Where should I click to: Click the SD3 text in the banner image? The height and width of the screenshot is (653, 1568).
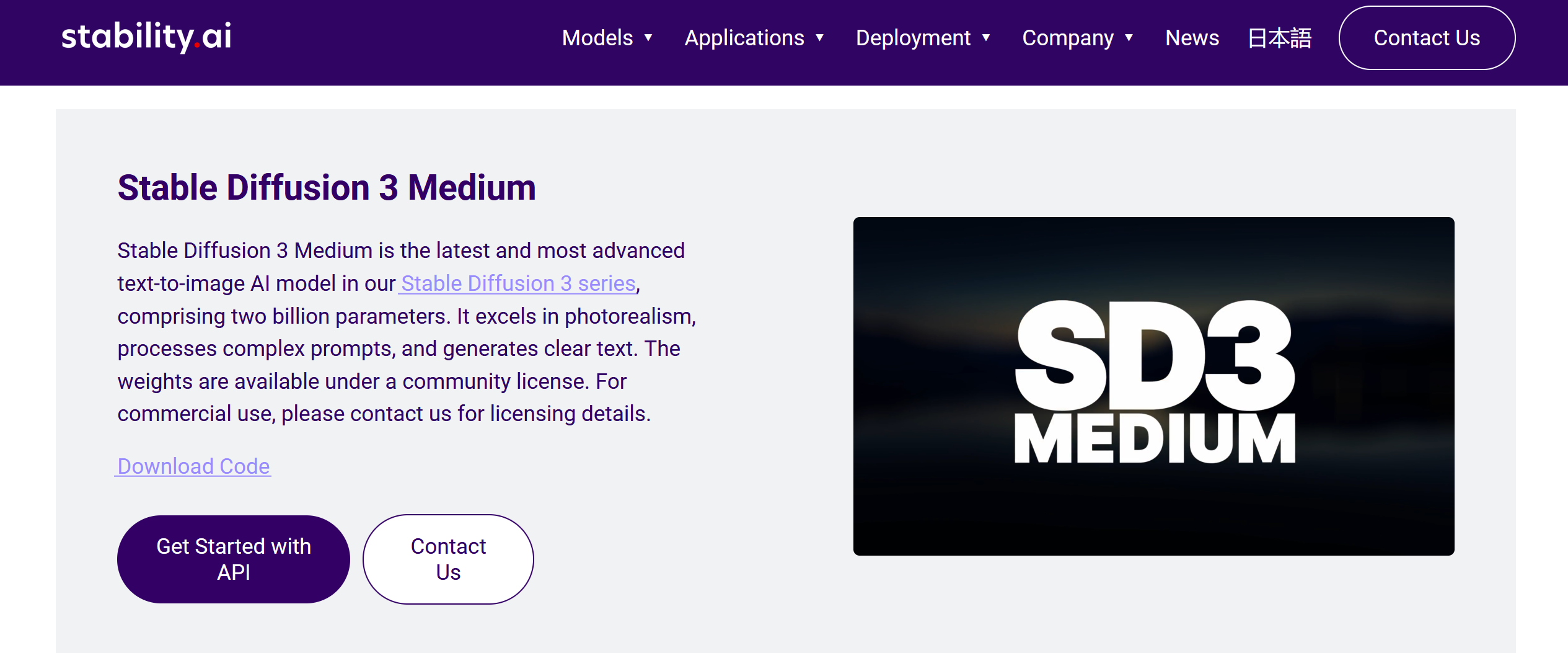pyautogui.click(x=1154, y=355)
